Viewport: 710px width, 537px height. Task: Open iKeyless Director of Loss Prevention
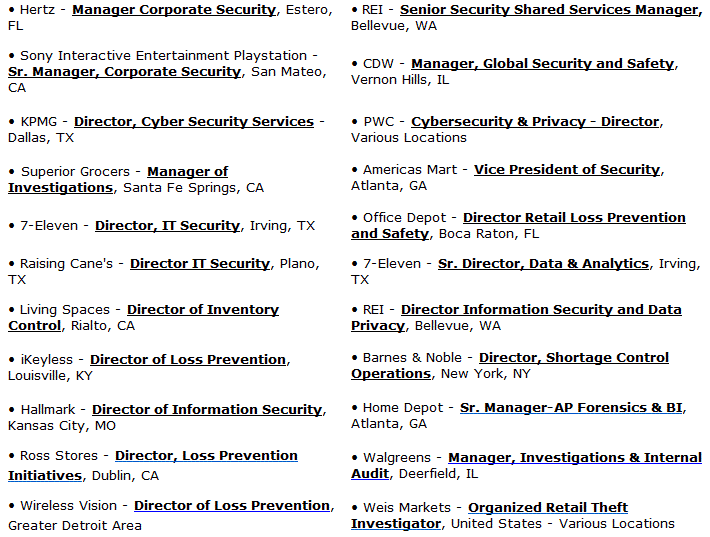tap(188, 360)
